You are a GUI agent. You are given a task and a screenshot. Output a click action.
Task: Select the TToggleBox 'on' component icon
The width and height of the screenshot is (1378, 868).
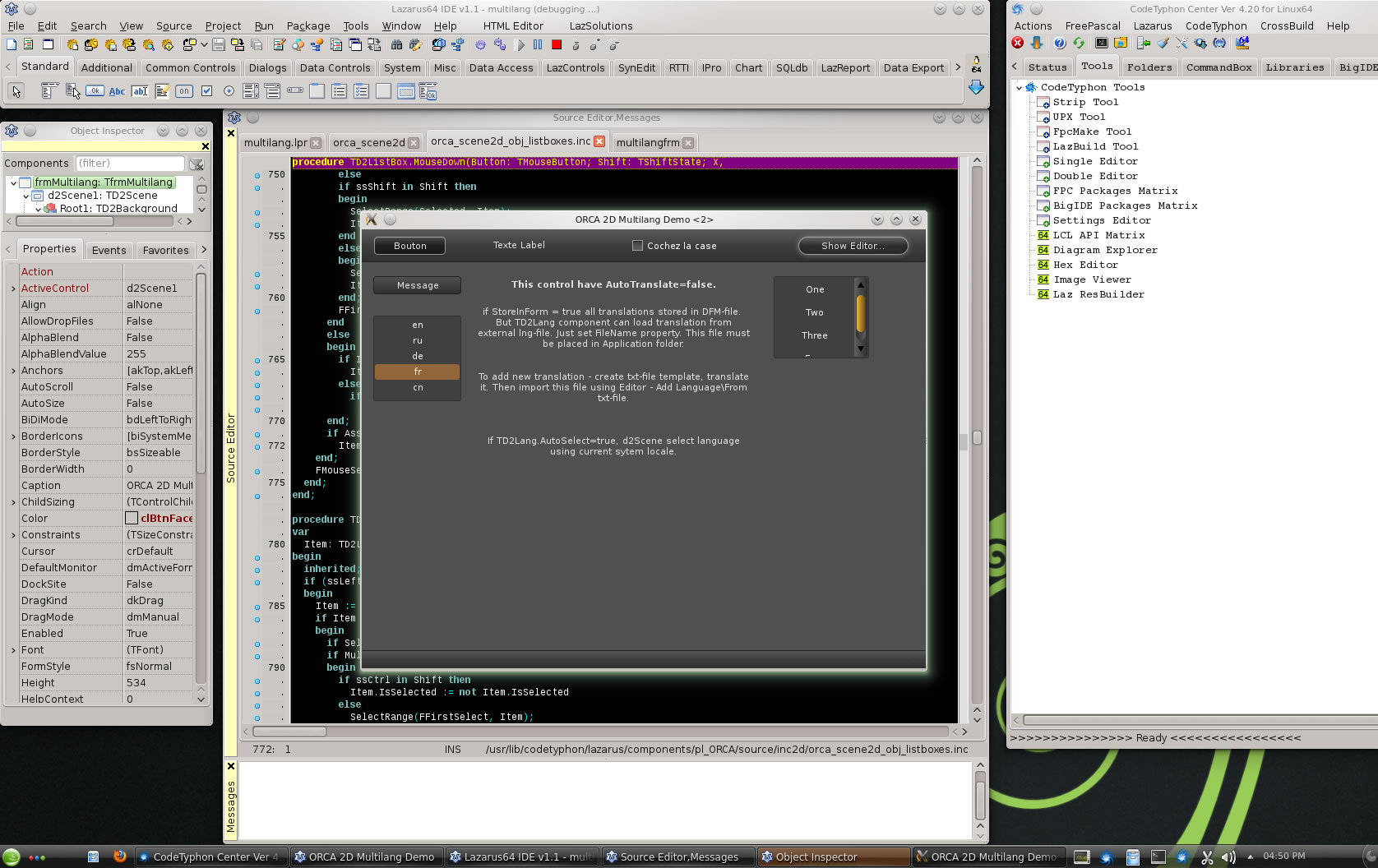click(184, 91)
